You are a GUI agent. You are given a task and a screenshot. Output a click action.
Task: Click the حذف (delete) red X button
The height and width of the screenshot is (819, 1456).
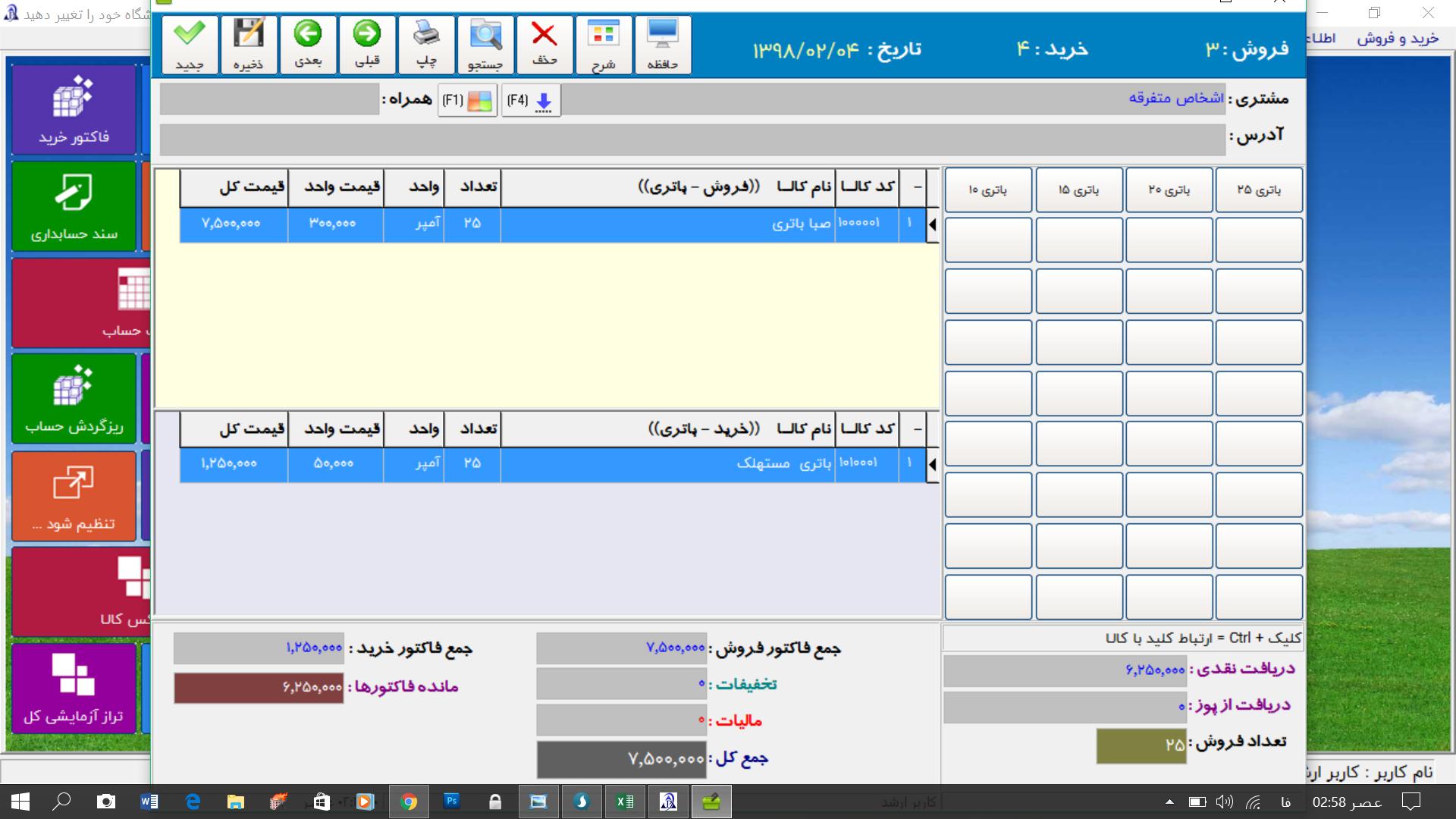click(x=544, y=45)
